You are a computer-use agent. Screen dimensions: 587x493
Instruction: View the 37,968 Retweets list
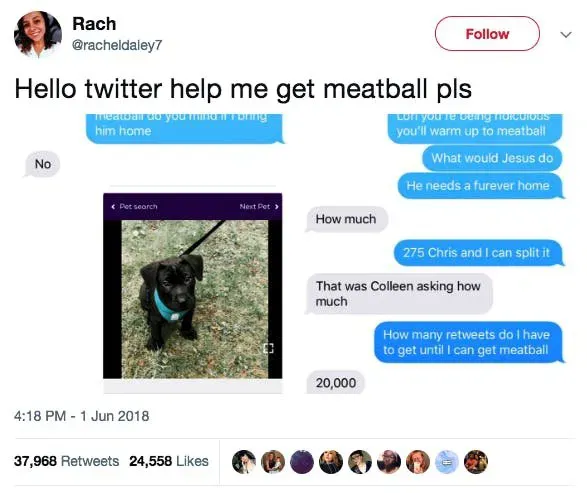click(x=66, y=461)
